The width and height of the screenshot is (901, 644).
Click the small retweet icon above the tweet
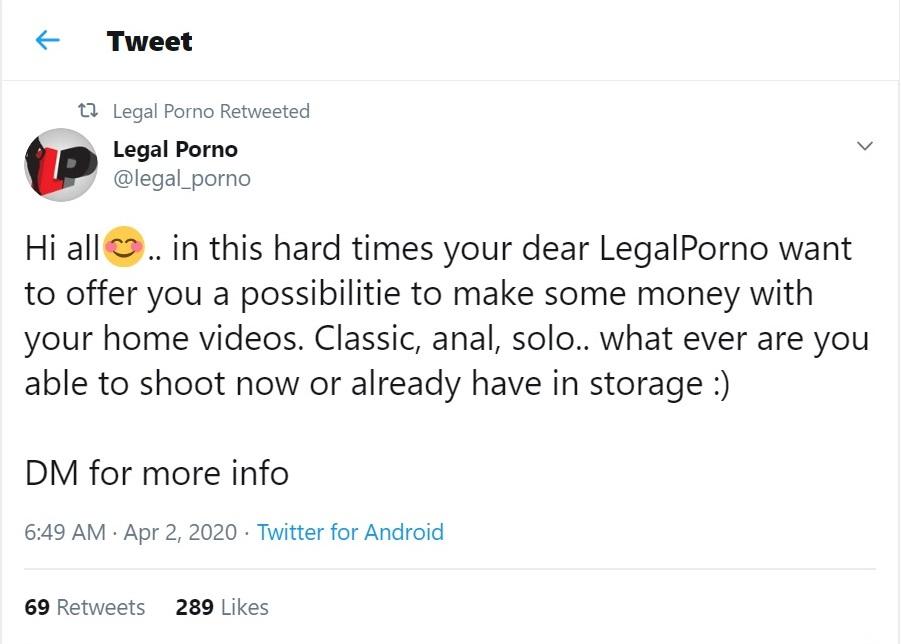pos(88,111)
